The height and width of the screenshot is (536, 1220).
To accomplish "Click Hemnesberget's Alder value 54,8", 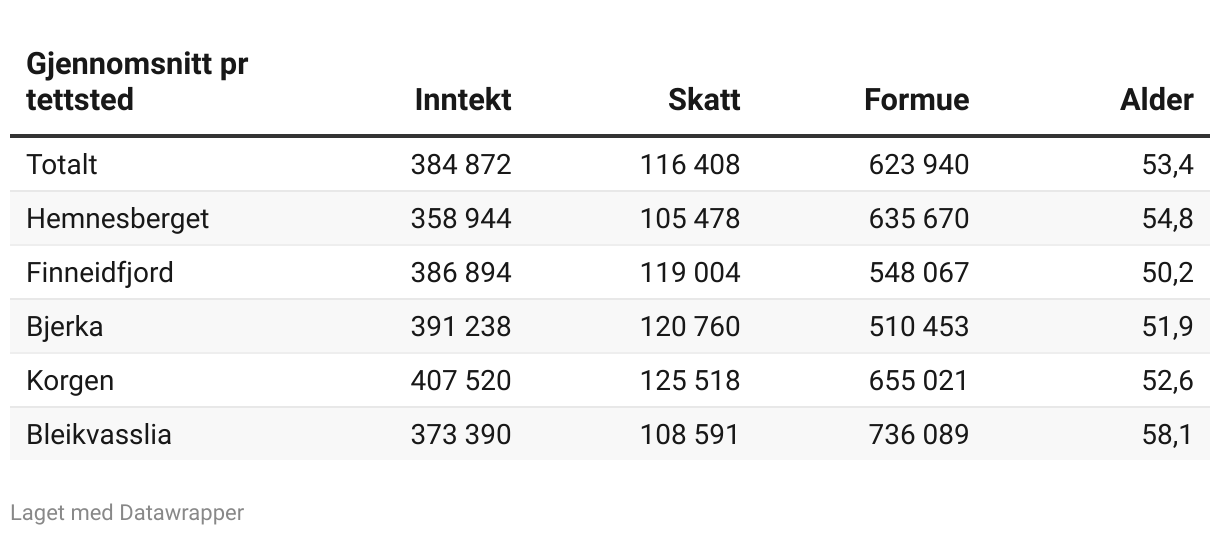I will 1167,218.
